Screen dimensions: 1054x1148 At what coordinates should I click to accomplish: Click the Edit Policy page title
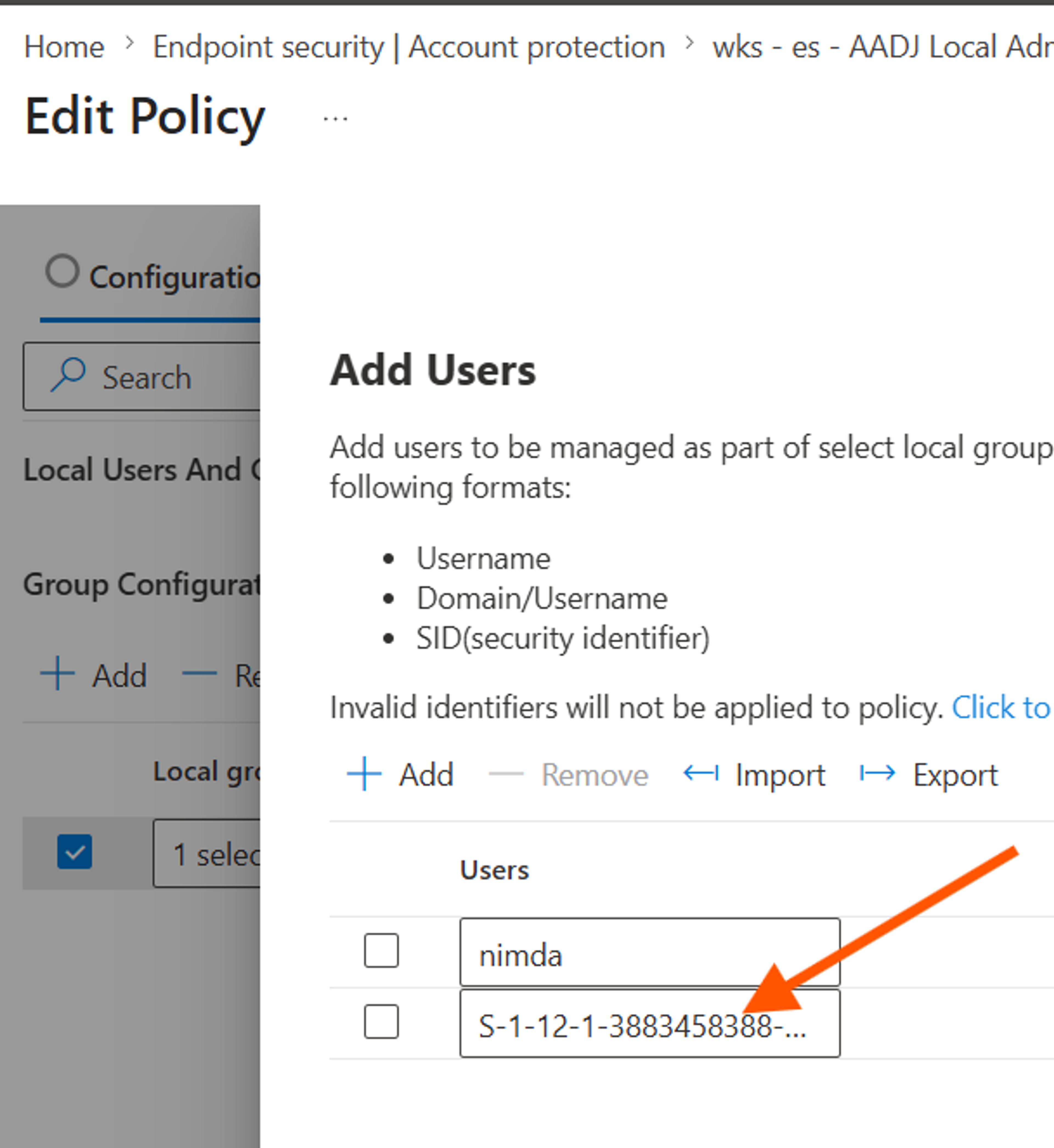[145, 118]
